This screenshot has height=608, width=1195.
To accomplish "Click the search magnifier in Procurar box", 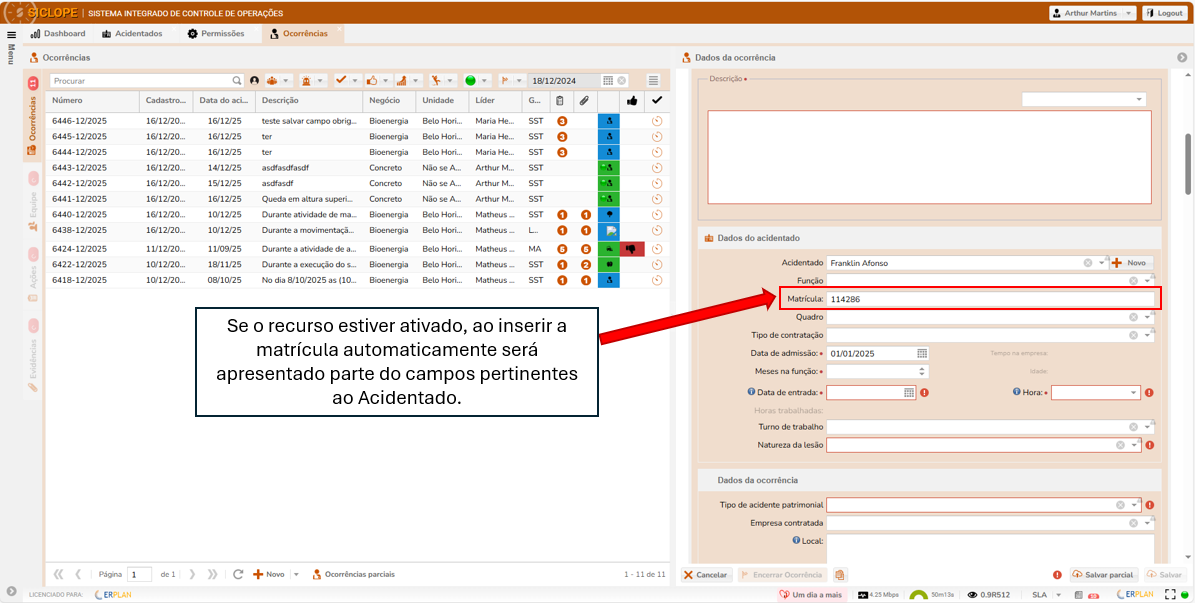I will click(237, 81).
